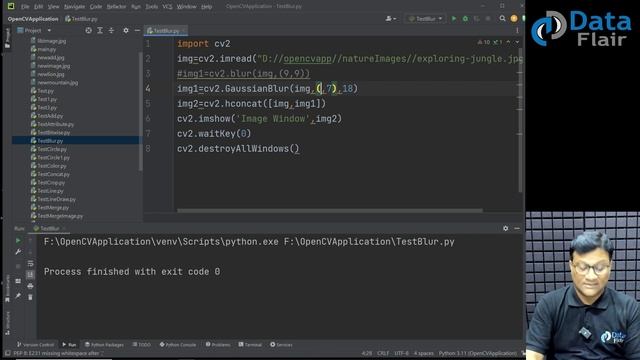
Task: Open Project panel gear options
Action: (x=126, y=31)
